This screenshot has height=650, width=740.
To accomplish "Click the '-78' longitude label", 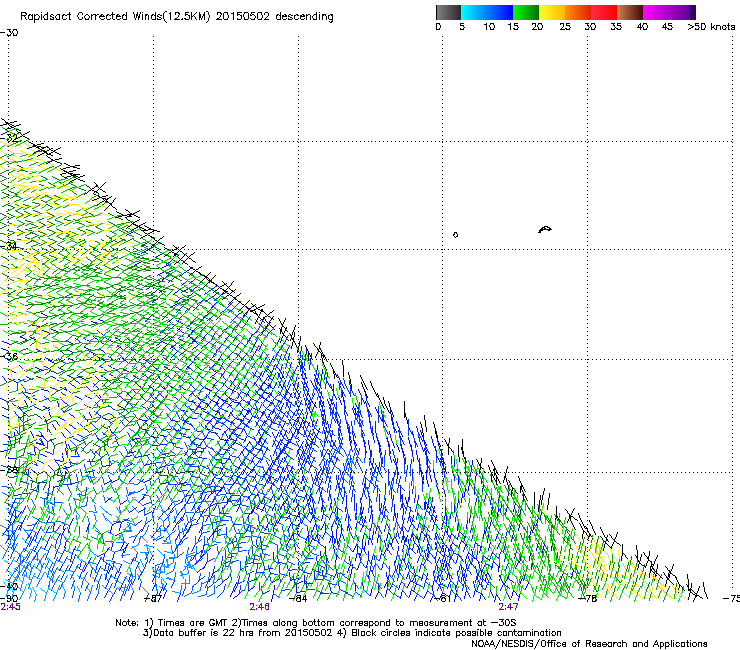I will [588, 599].
